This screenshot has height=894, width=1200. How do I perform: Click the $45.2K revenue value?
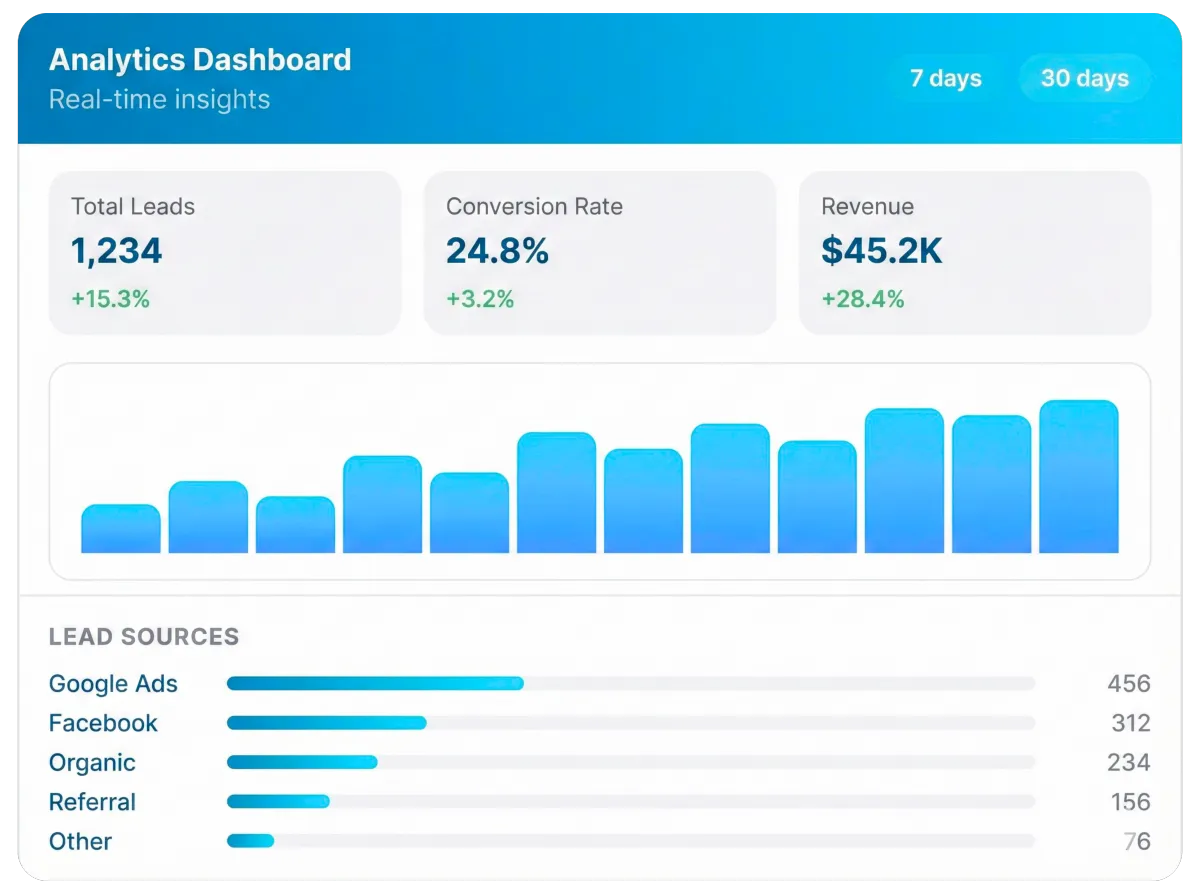coord(881,251)
